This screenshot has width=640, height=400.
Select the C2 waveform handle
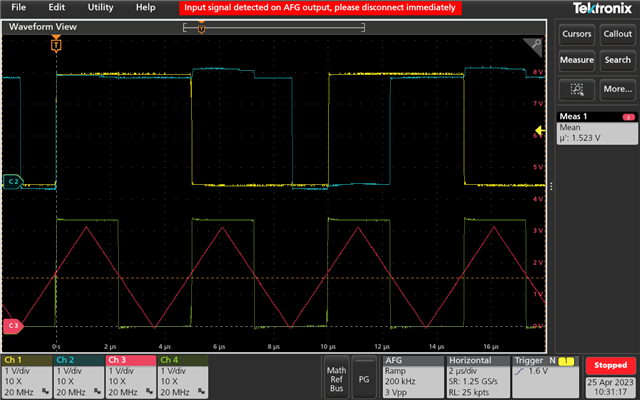pyautogui.click(x=13, y=182)
